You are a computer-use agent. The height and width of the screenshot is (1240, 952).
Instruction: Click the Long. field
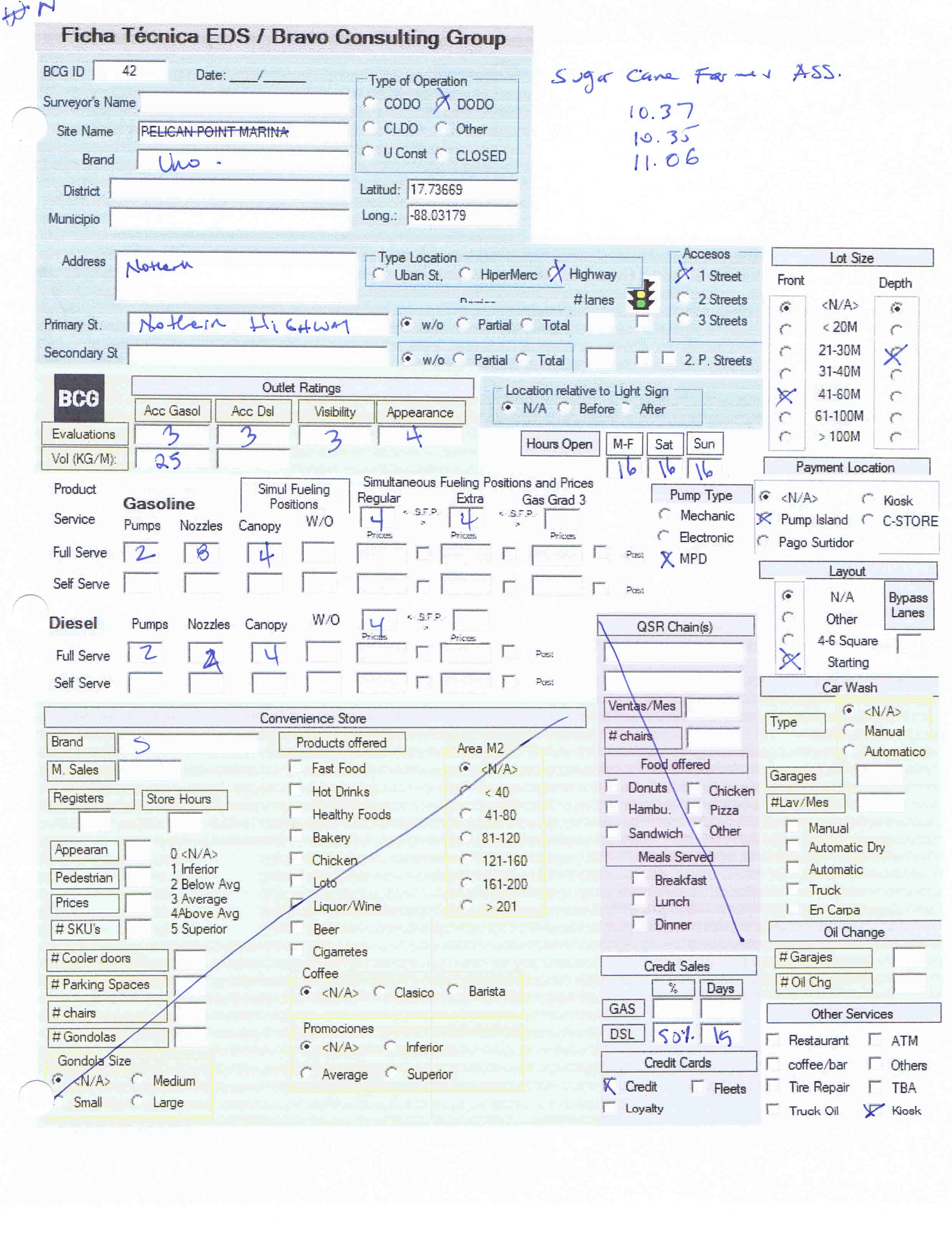pos(462,215)
